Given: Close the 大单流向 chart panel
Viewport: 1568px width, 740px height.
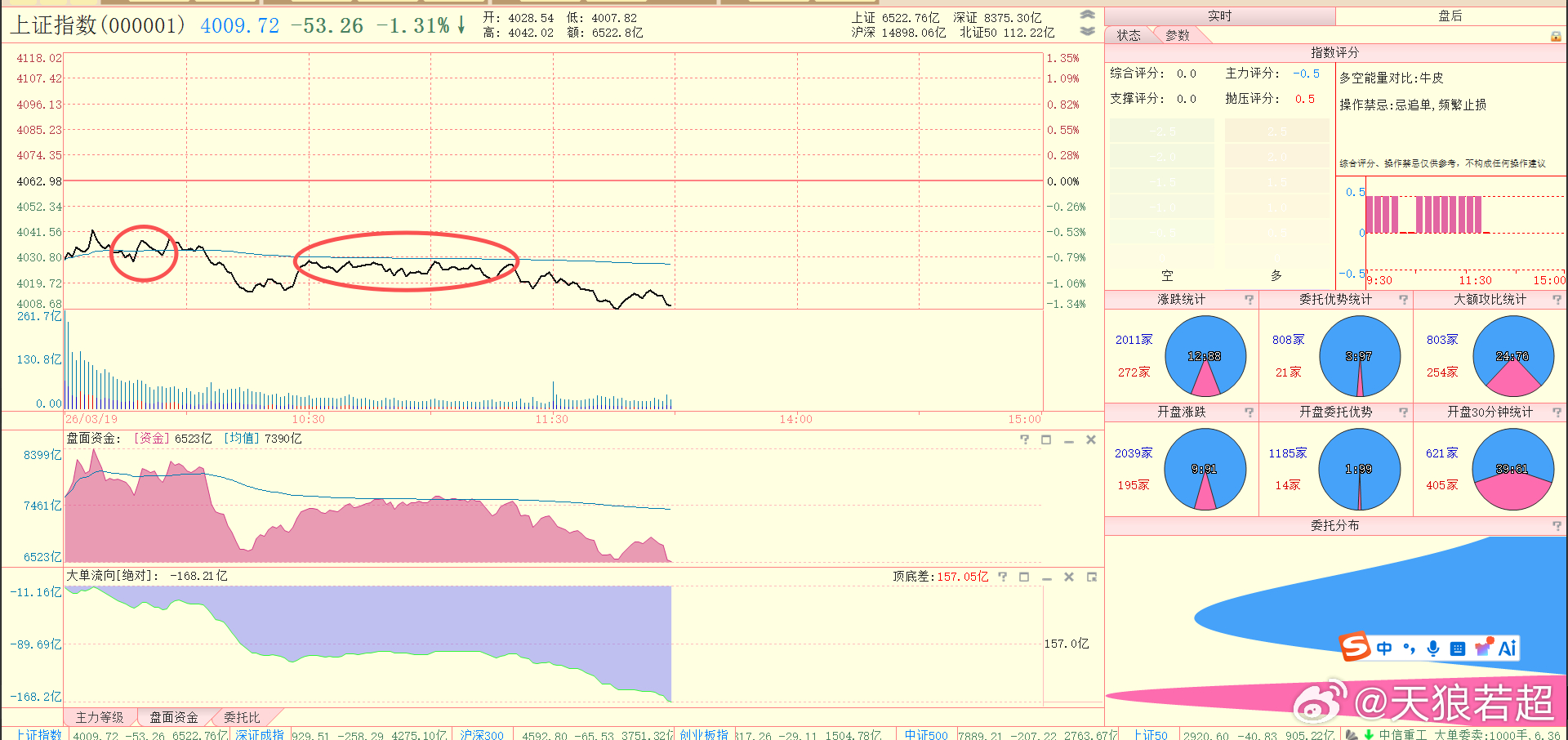Looking at the screenshot, I should pyautogui.click(x=1068, y=577).
